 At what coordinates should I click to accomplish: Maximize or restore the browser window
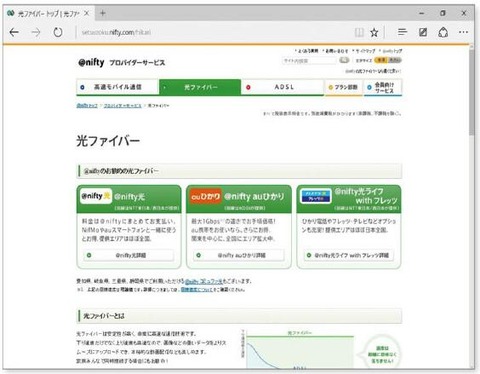click(x=443, y=13)
